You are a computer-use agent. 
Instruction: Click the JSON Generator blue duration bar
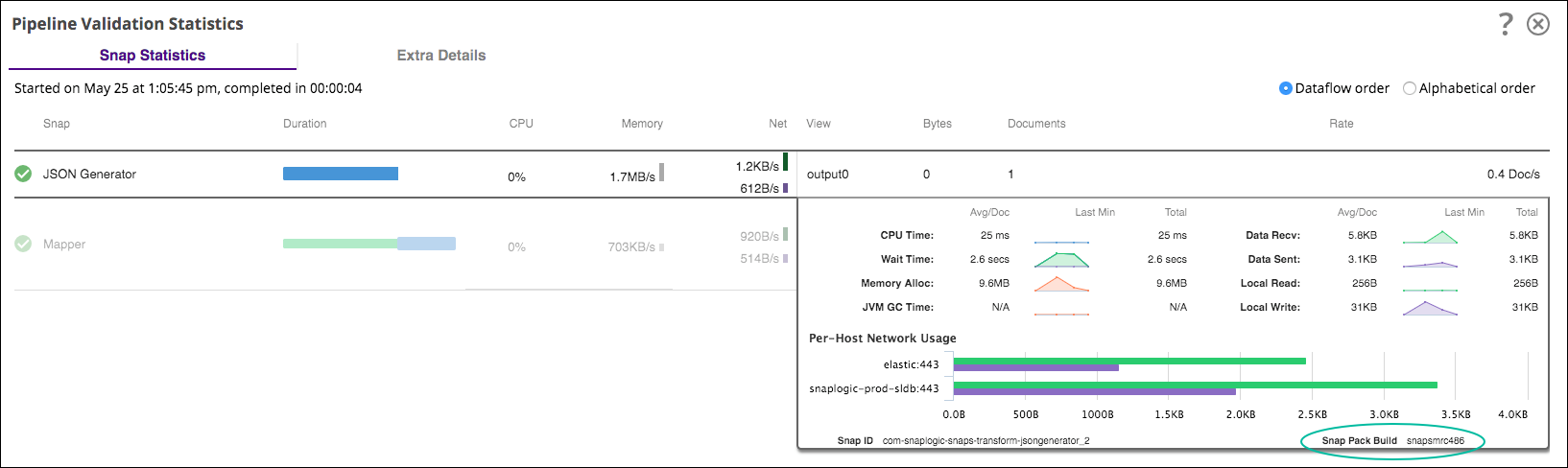click(340, 174)
